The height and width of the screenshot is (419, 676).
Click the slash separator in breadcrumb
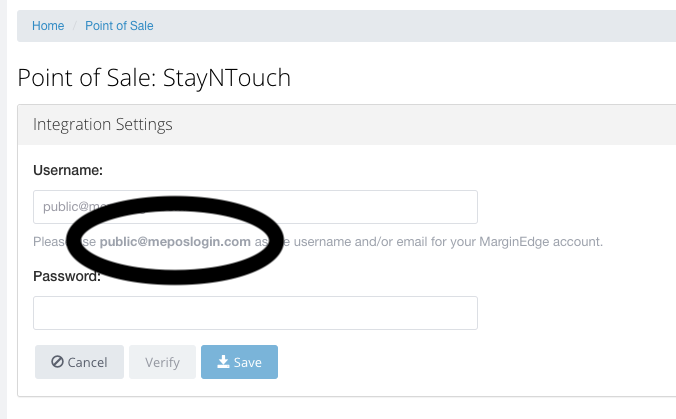coord(75,26)
